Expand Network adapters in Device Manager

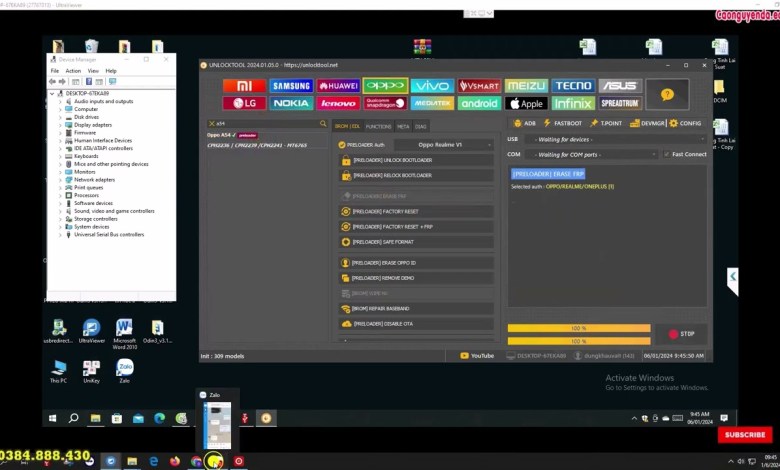click(x=60, y=180)
